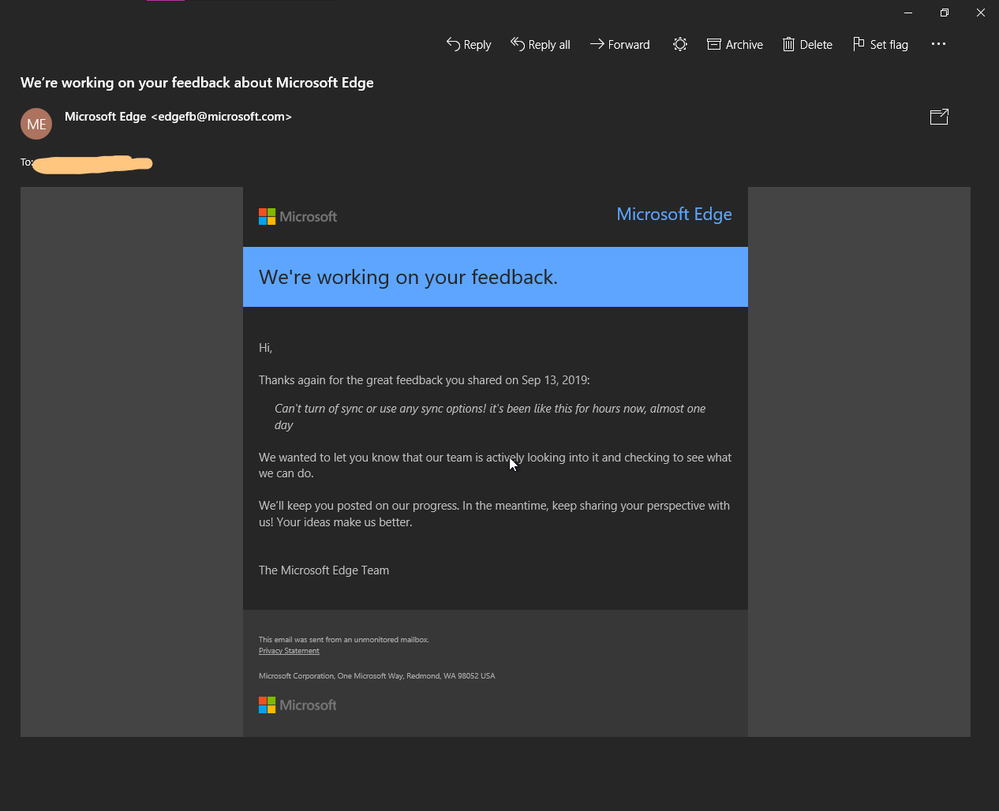Click the ME sender avatar circle
The image size is (999, 811).
(36, 123)
